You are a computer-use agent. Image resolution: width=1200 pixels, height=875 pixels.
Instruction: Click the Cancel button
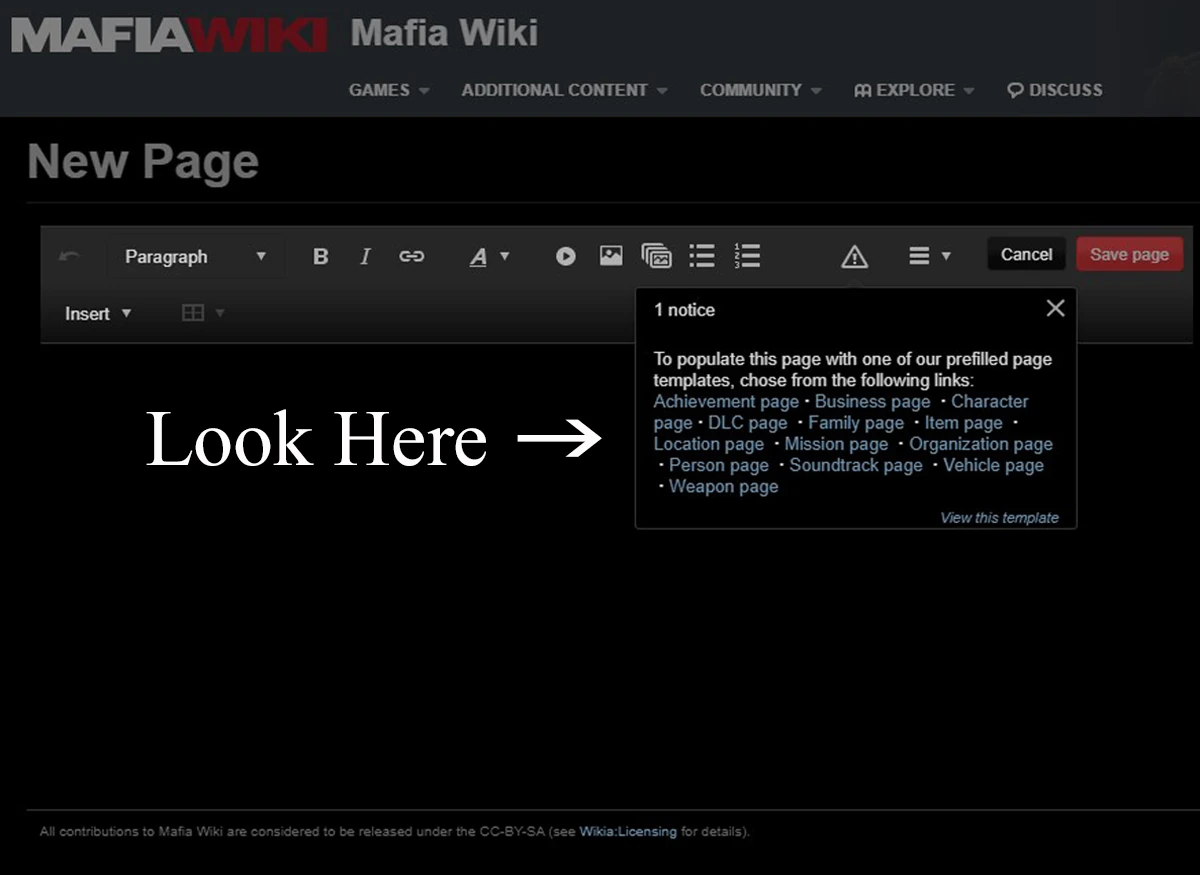(x=1027, y=254)
